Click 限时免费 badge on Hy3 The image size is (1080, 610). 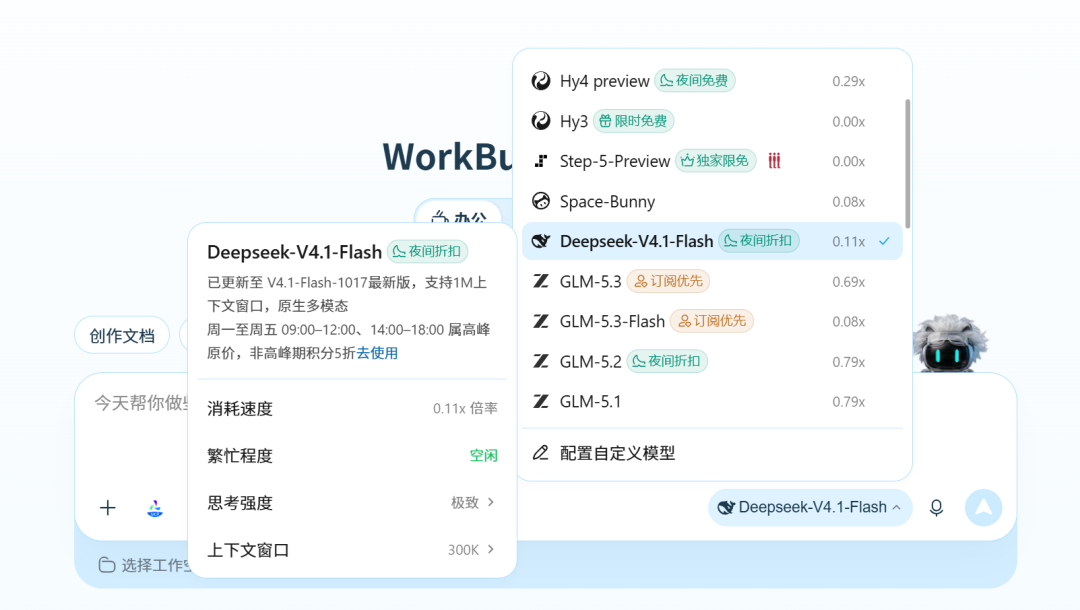coord(634,121)
